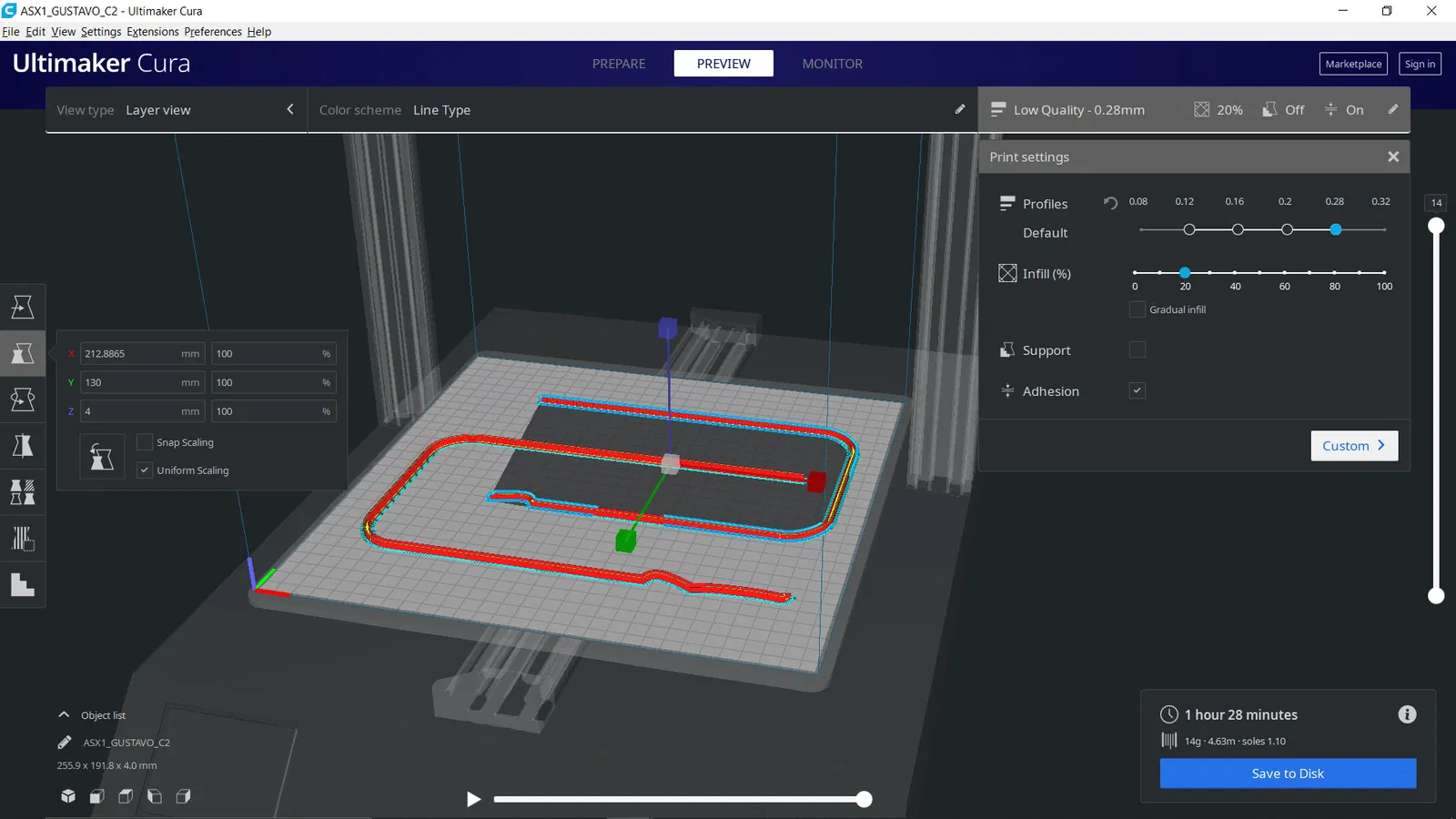Switch to top view icon
This screenshot has width=1456, height=819.
(126, 796)
